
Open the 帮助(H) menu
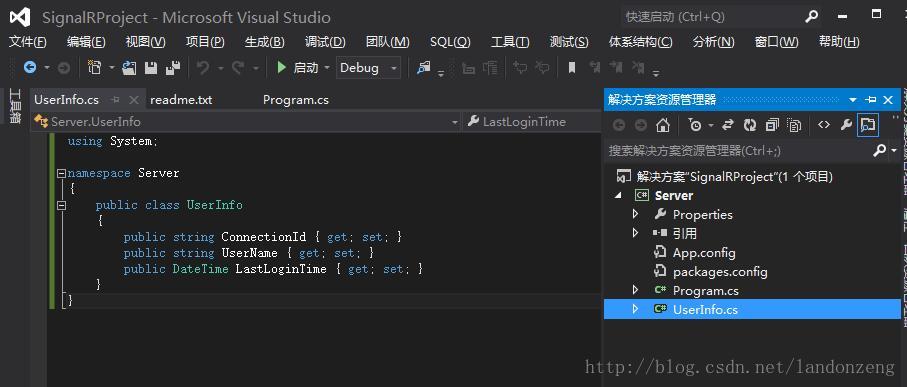click(839, 42)
